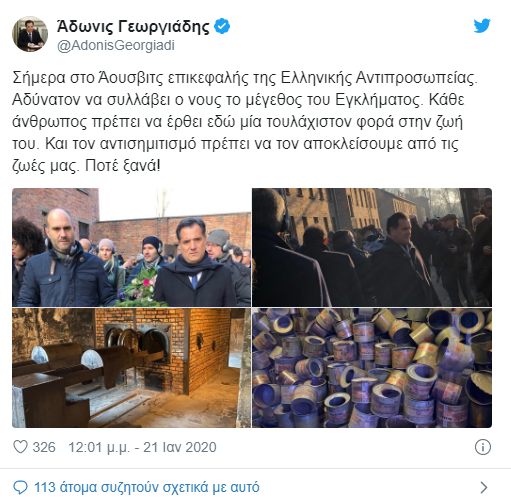Viewport: 511px width, 499px height.
Task: View photo of the crematorium ovens
Action: (x=131, y=368)
